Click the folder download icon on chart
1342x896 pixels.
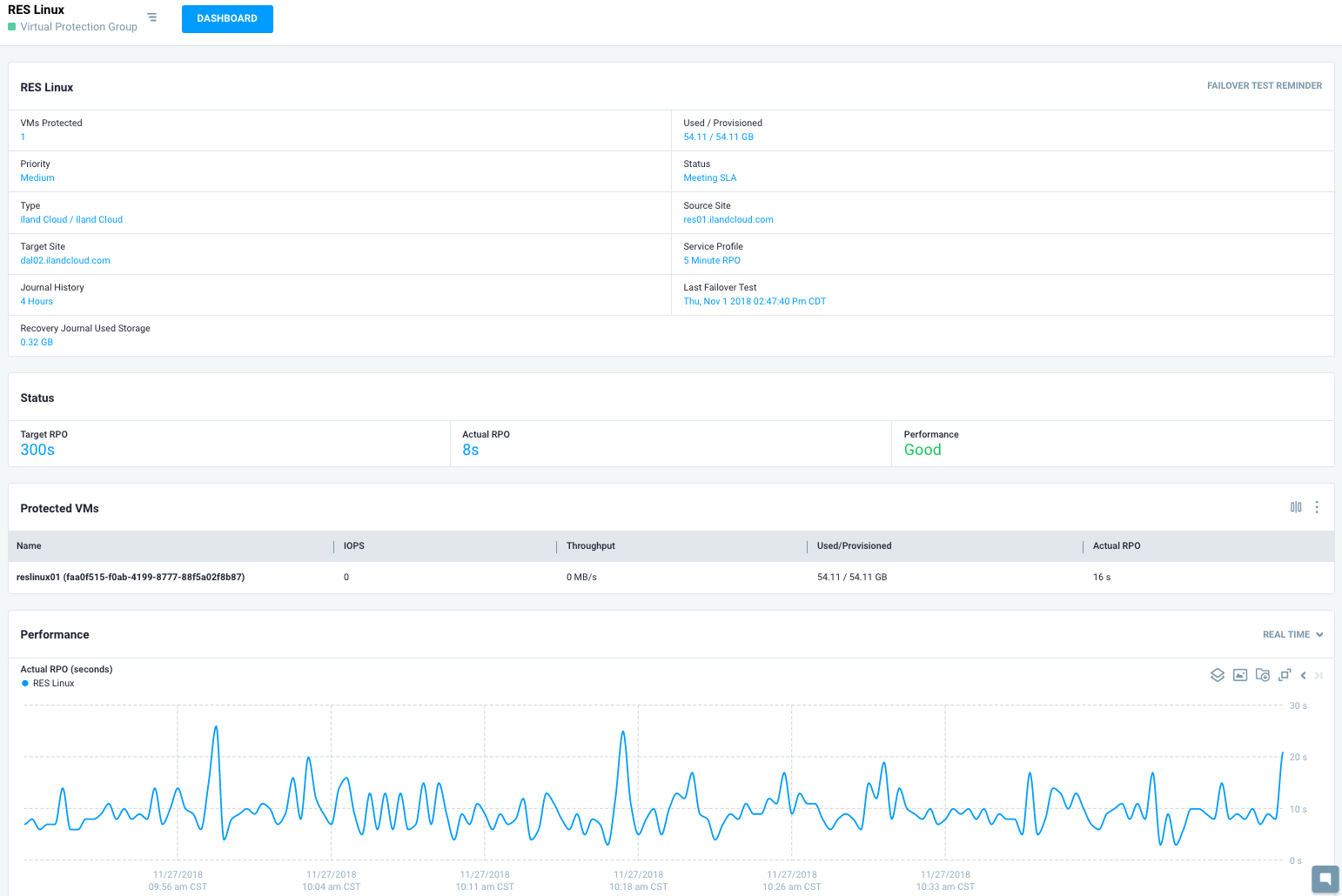click(x=1262, y=675)
